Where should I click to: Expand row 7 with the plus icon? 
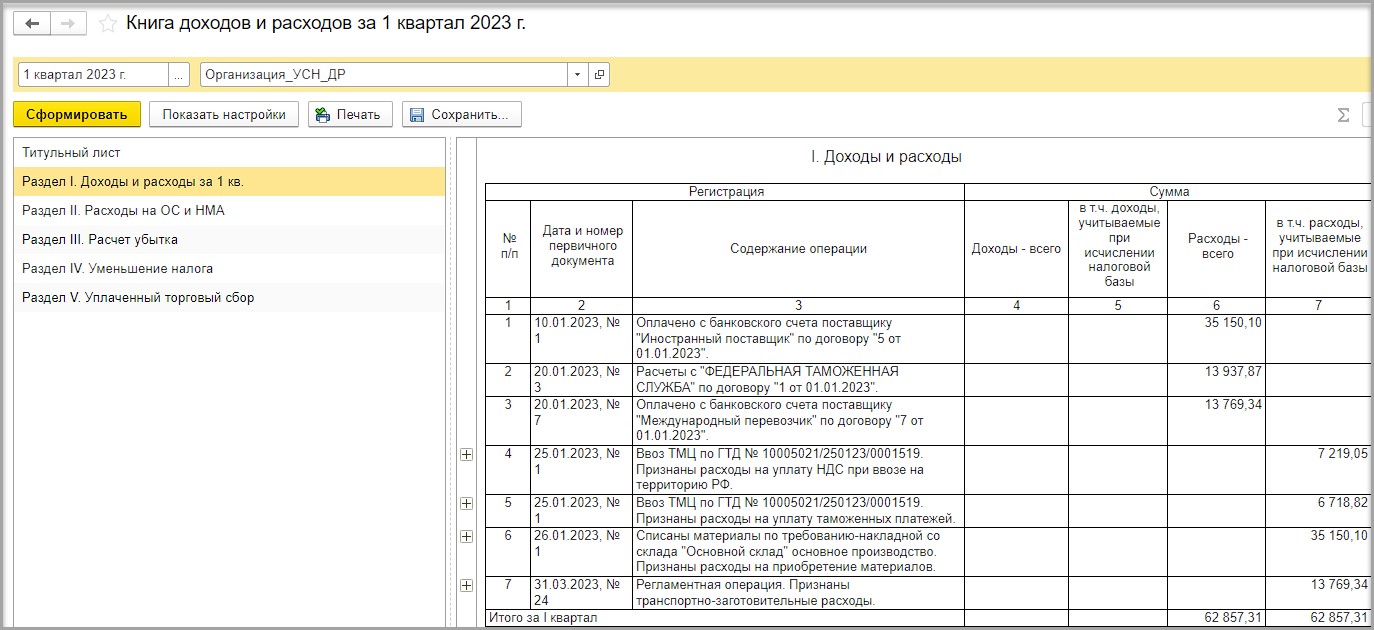(x=466, y=585)
